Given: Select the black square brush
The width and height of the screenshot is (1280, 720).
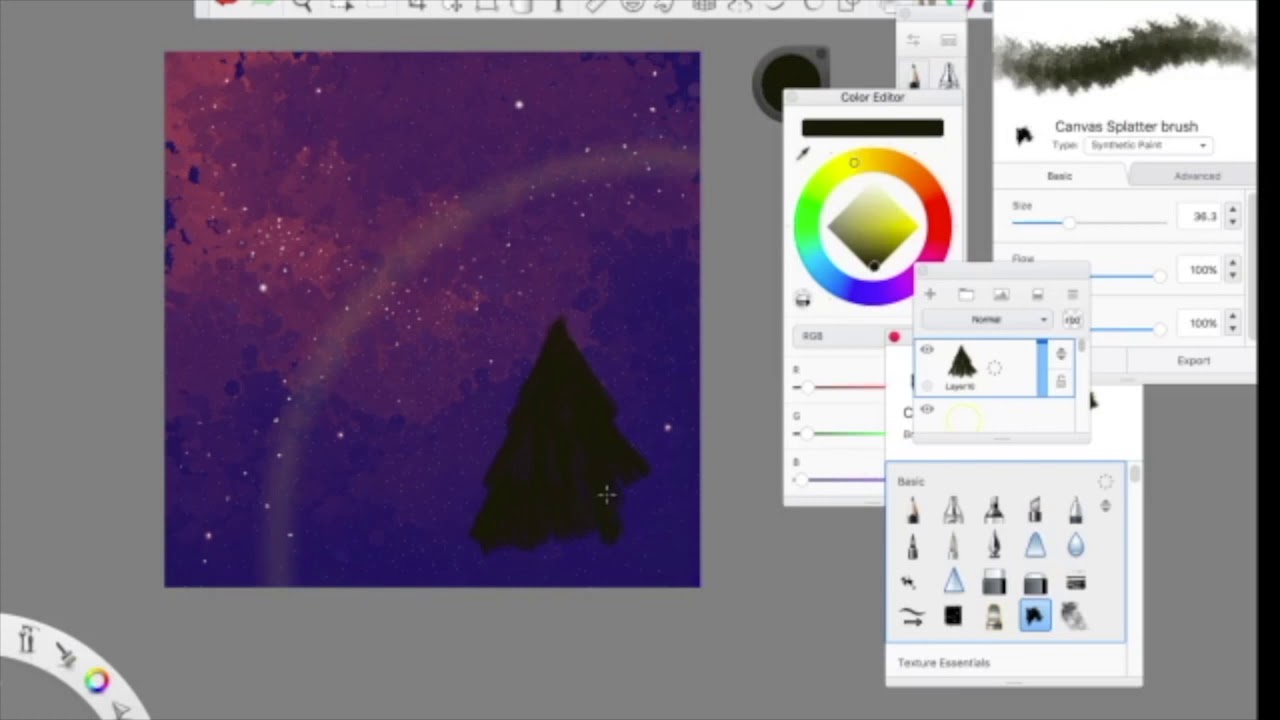Looking at the screenshot, I should pos(953,617).
